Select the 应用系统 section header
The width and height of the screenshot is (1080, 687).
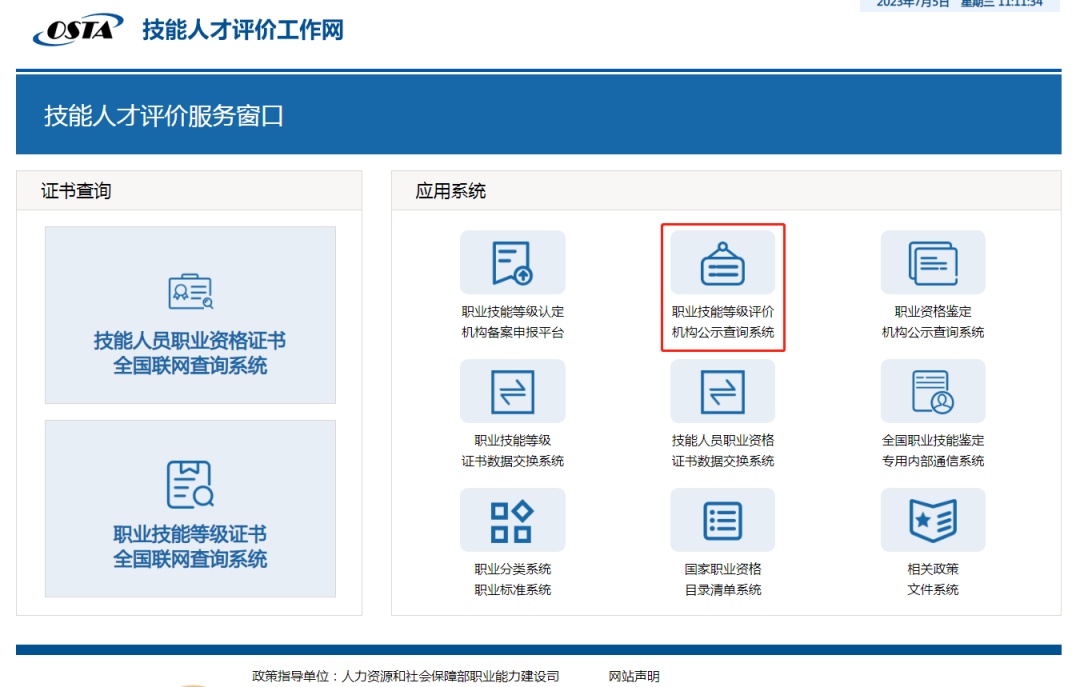[x=451, y=191]
